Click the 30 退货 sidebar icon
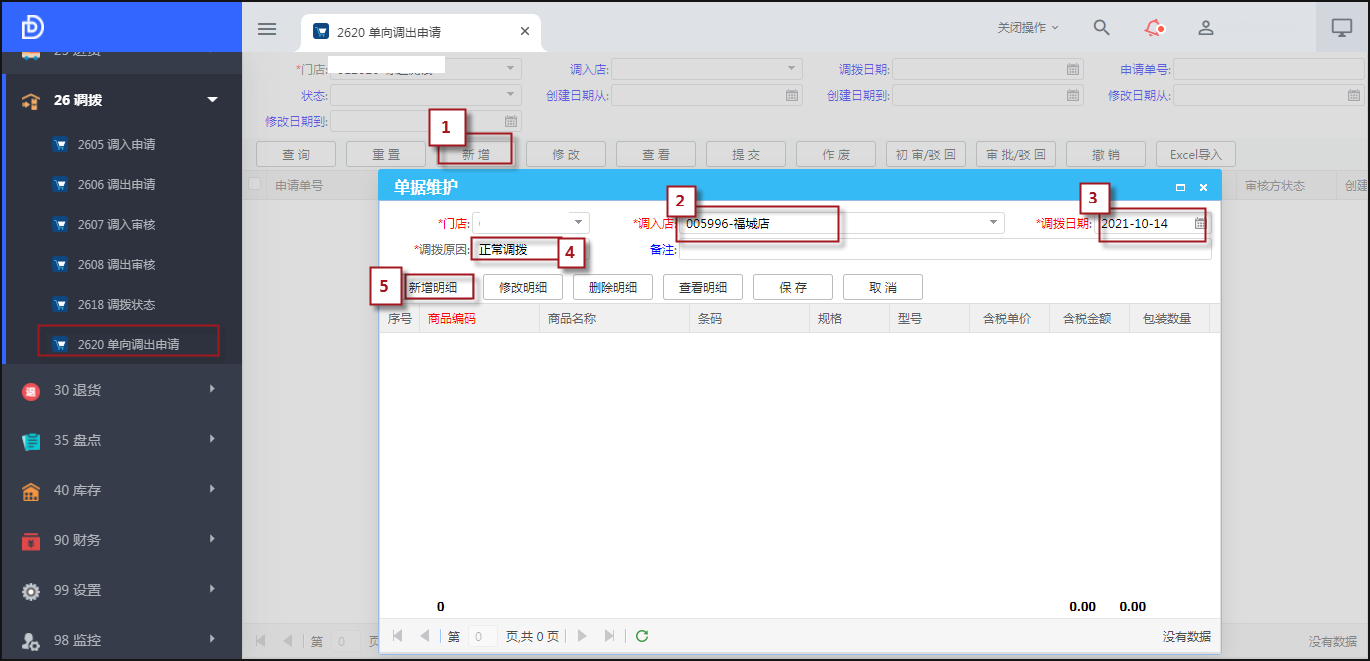This screenshot has height=661, width=1370. (31, 391)
